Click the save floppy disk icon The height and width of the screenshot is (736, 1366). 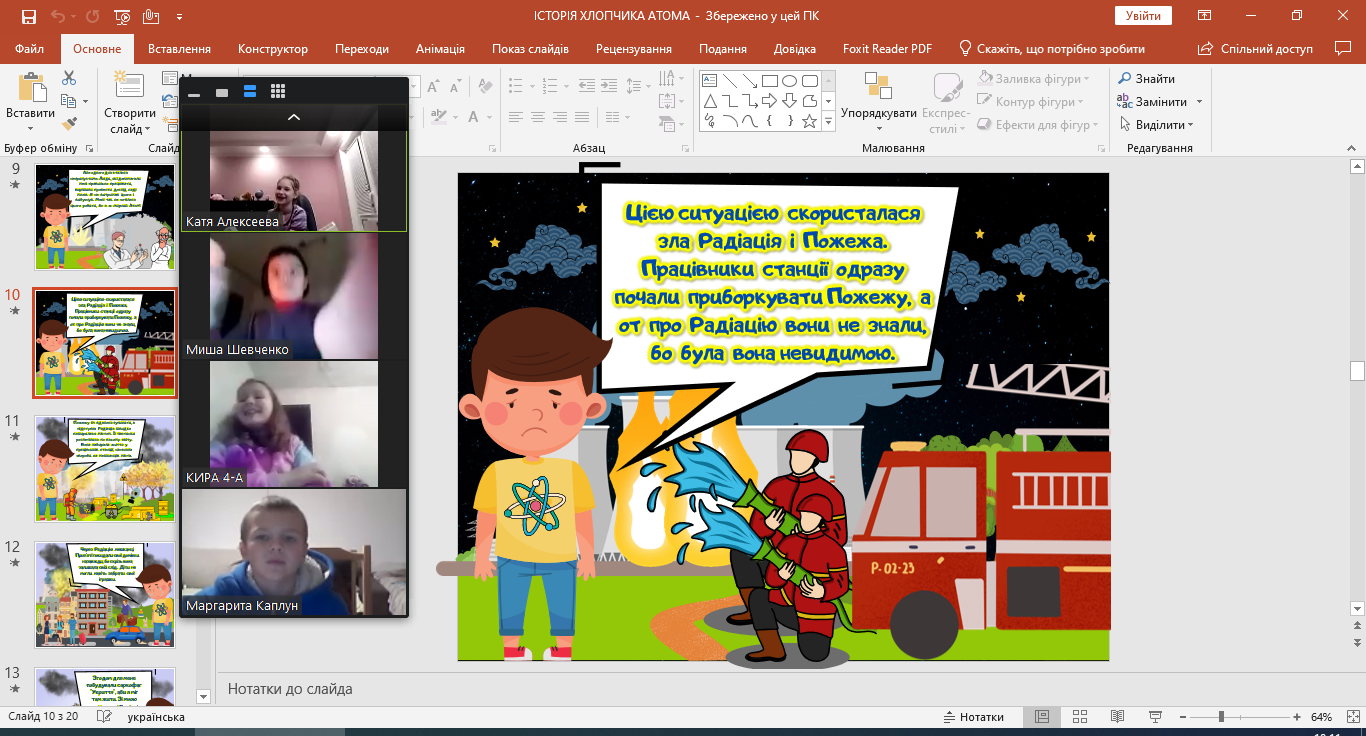(x=28, y=17)
